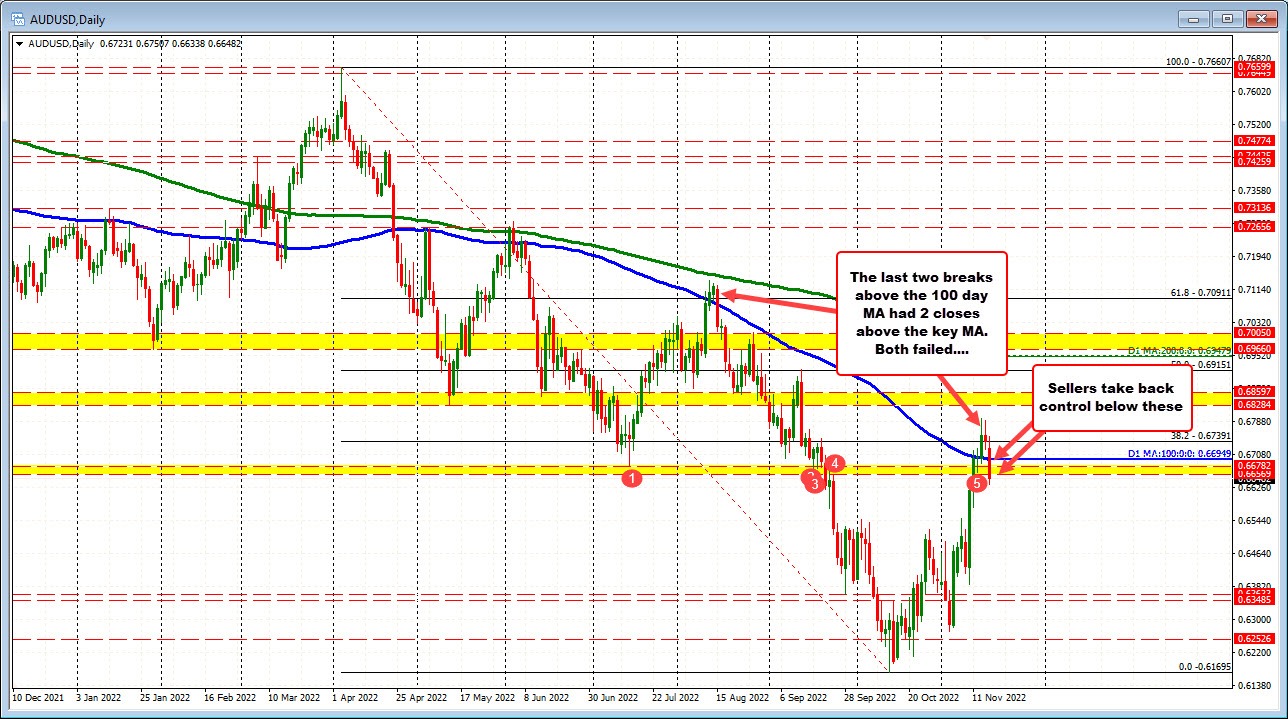Click the date label 16 Feb 2022
Screen dimensions: 1288x719
(231, 696)
